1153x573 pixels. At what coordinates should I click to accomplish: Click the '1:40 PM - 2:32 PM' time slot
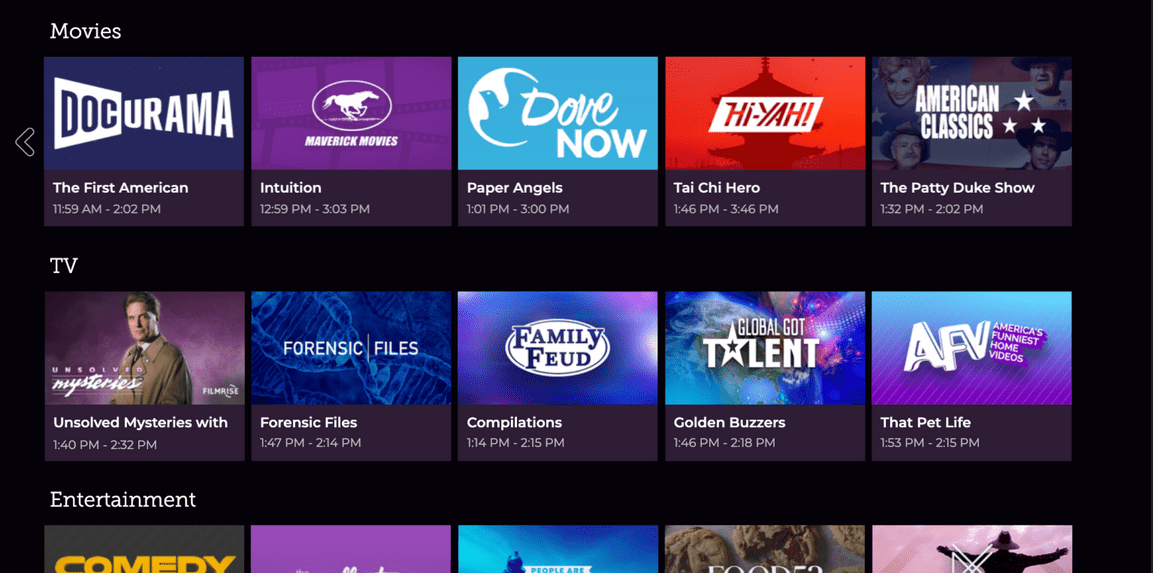(x=105, y=445)
